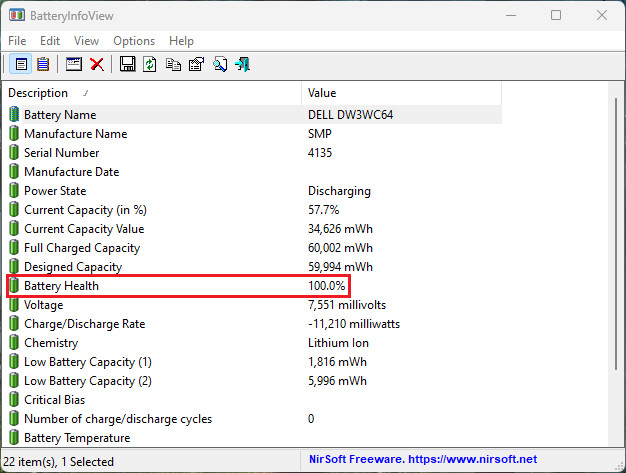Viewport: 626px width, 473px height.
Task: Select the Low Battery Capacity (1) row
Action: (254, 362)
